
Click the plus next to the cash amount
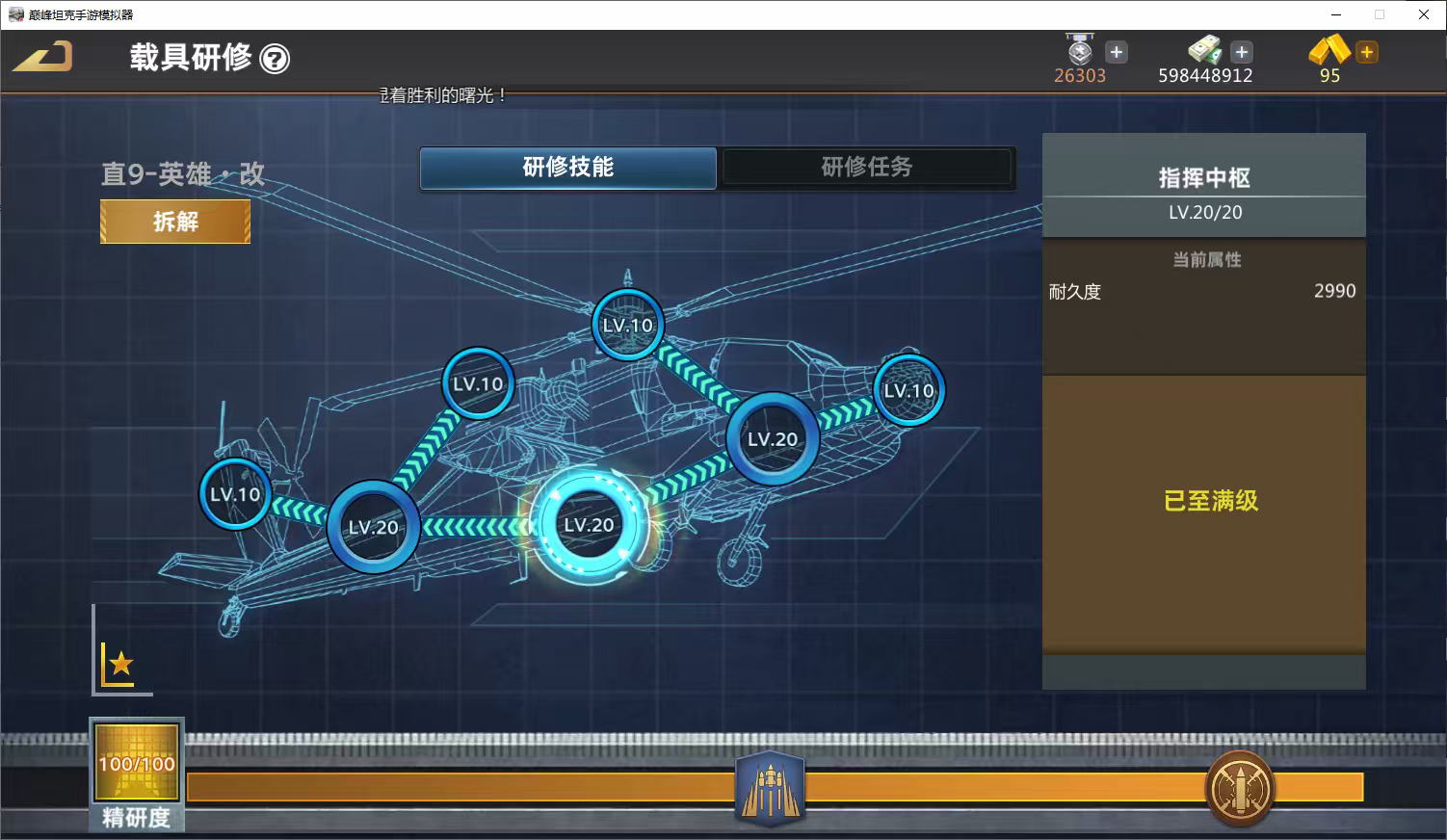(x=1242, y=52)
